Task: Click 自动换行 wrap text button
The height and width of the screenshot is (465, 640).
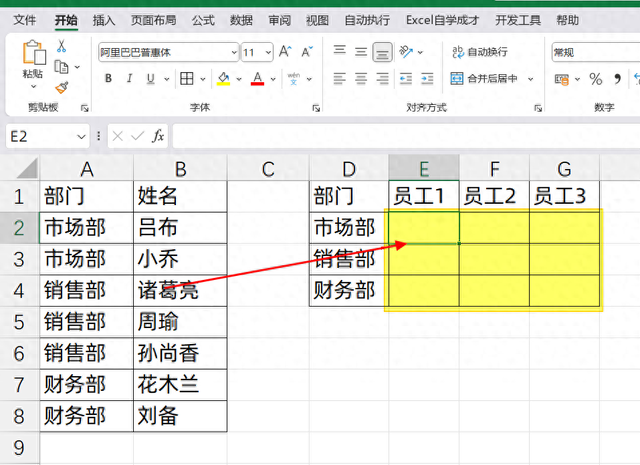Action: pos(480,52)
